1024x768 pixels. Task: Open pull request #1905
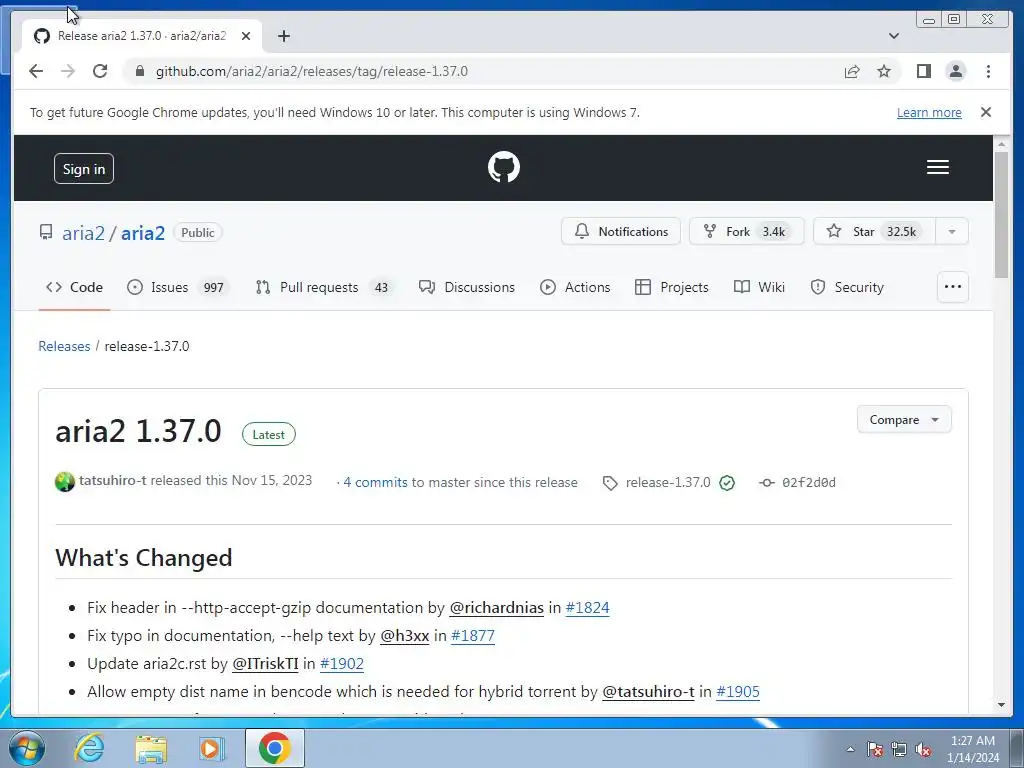738,692
